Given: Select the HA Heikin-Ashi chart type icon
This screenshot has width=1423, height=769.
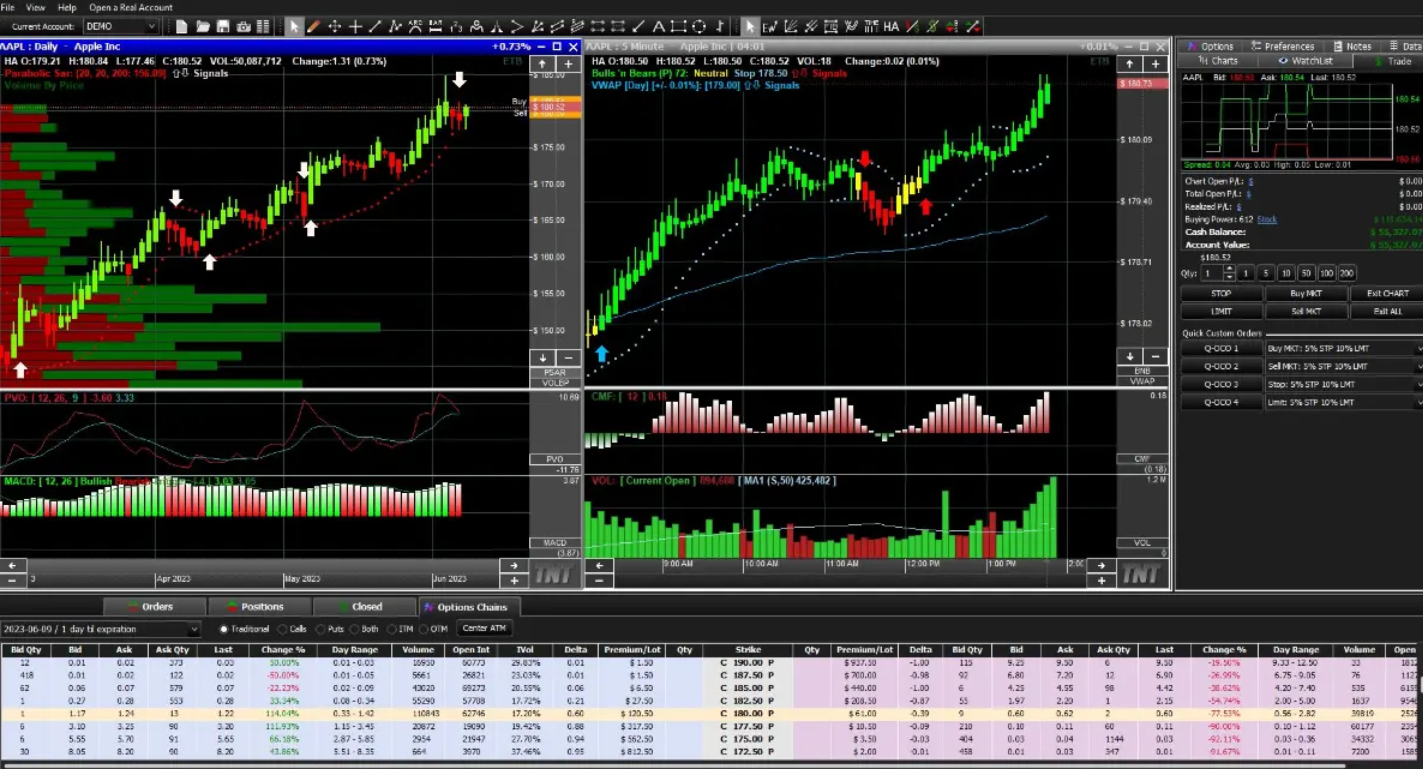Looking at the screenshot, I should tap(889, 27).
